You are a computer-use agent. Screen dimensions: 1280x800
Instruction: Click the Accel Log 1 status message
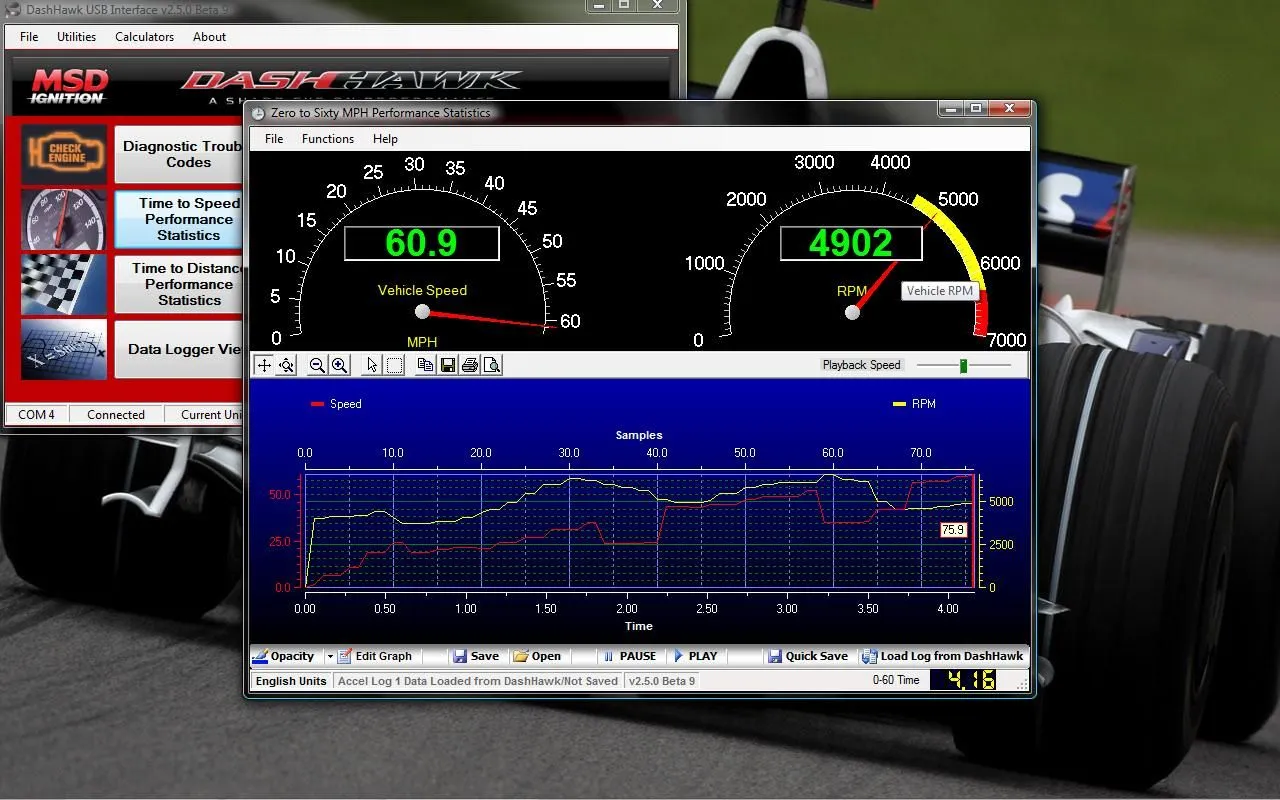tap(478, 681)
